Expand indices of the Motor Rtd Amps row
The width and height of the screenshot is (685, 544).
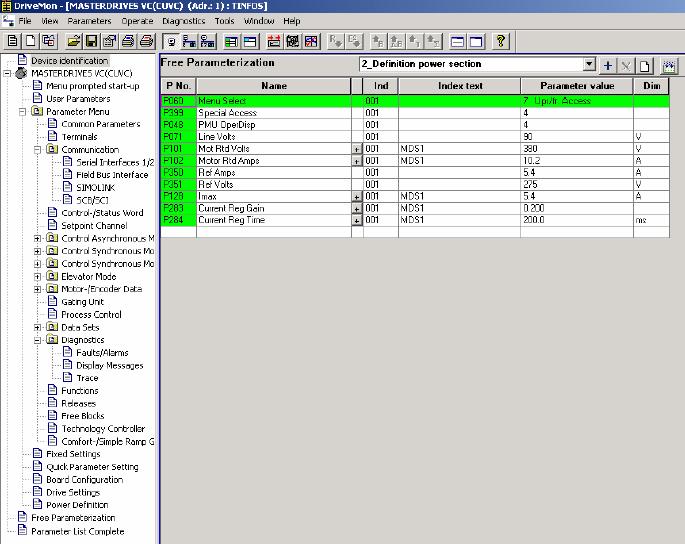[x=356, y=161]
